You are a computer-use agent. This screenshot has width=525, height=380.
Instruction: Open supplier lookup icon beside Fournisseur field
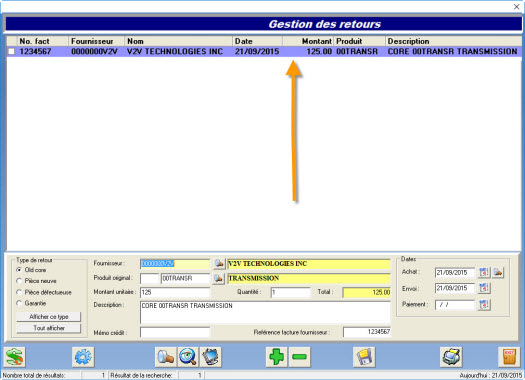coord(219,264)
